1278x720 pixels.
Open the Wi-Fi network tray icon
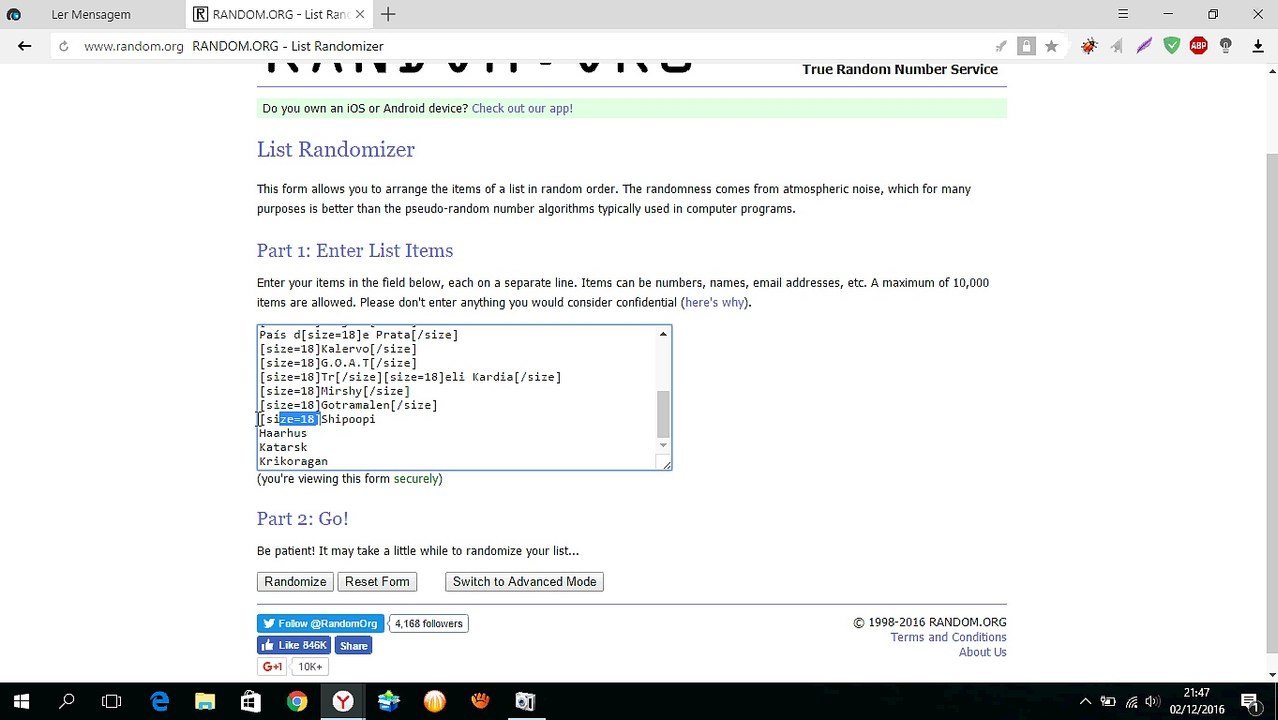[x=1131, y=701]
